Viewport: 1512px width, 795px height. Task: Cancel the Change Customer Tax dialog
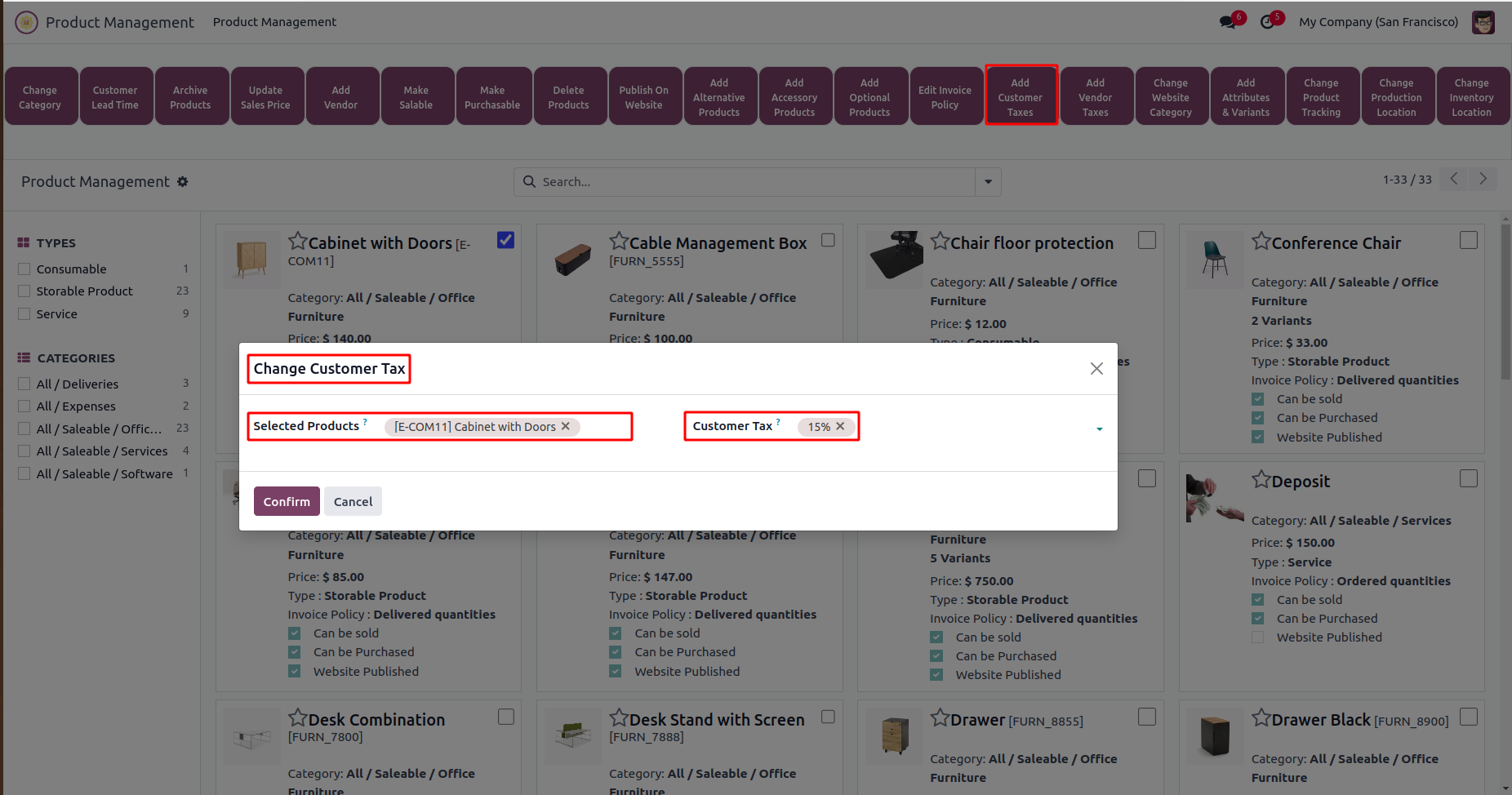coord(353,501)
